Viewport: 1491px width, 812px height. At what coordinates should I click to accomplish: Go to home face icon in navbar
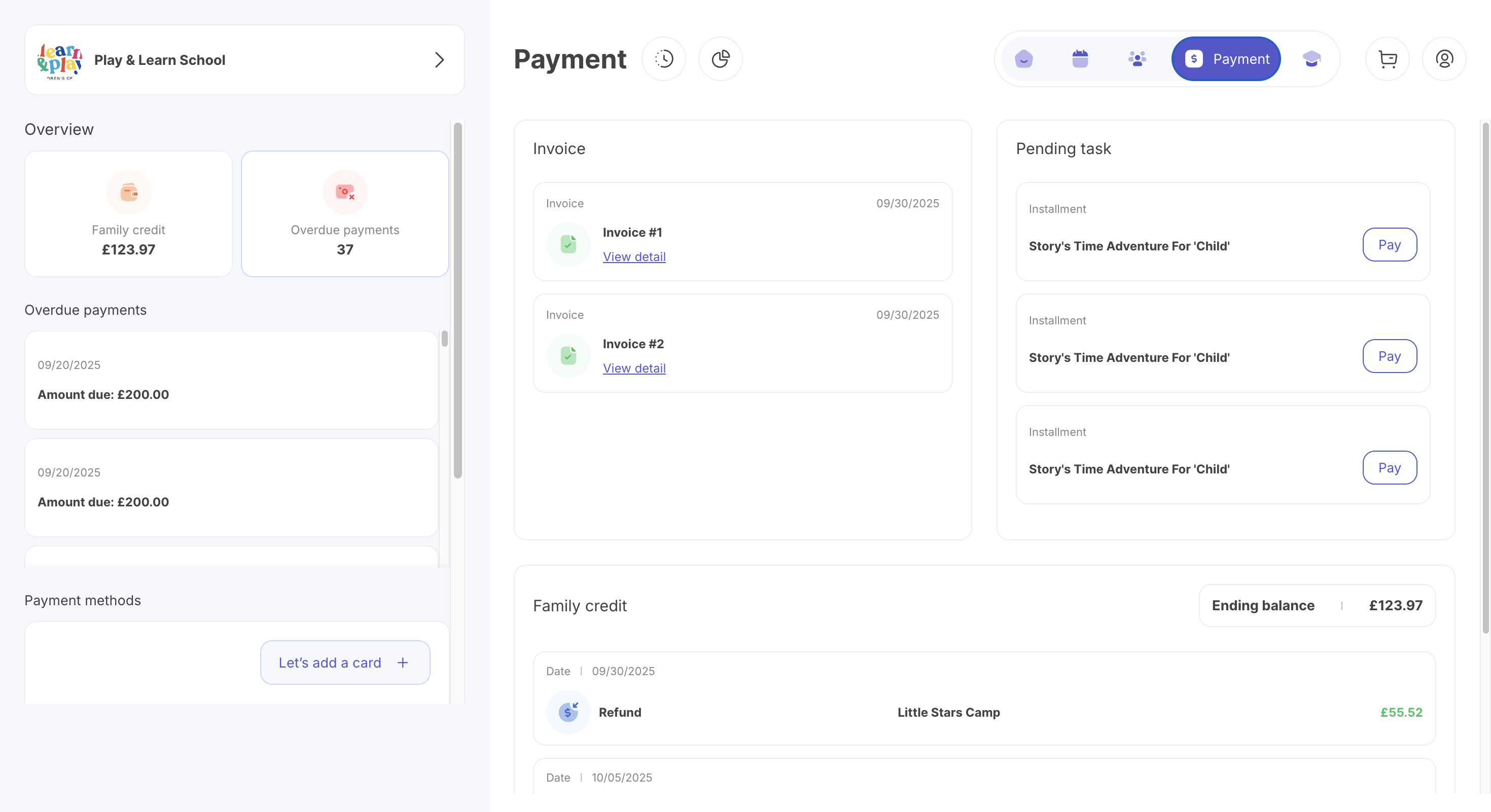1023,59
